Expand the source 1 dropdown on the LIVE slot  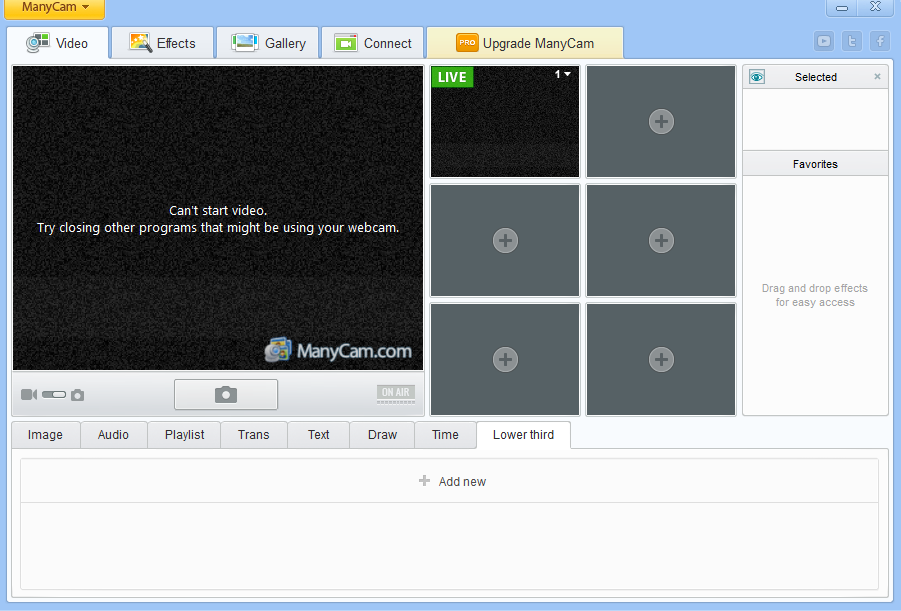pos(564,75)
